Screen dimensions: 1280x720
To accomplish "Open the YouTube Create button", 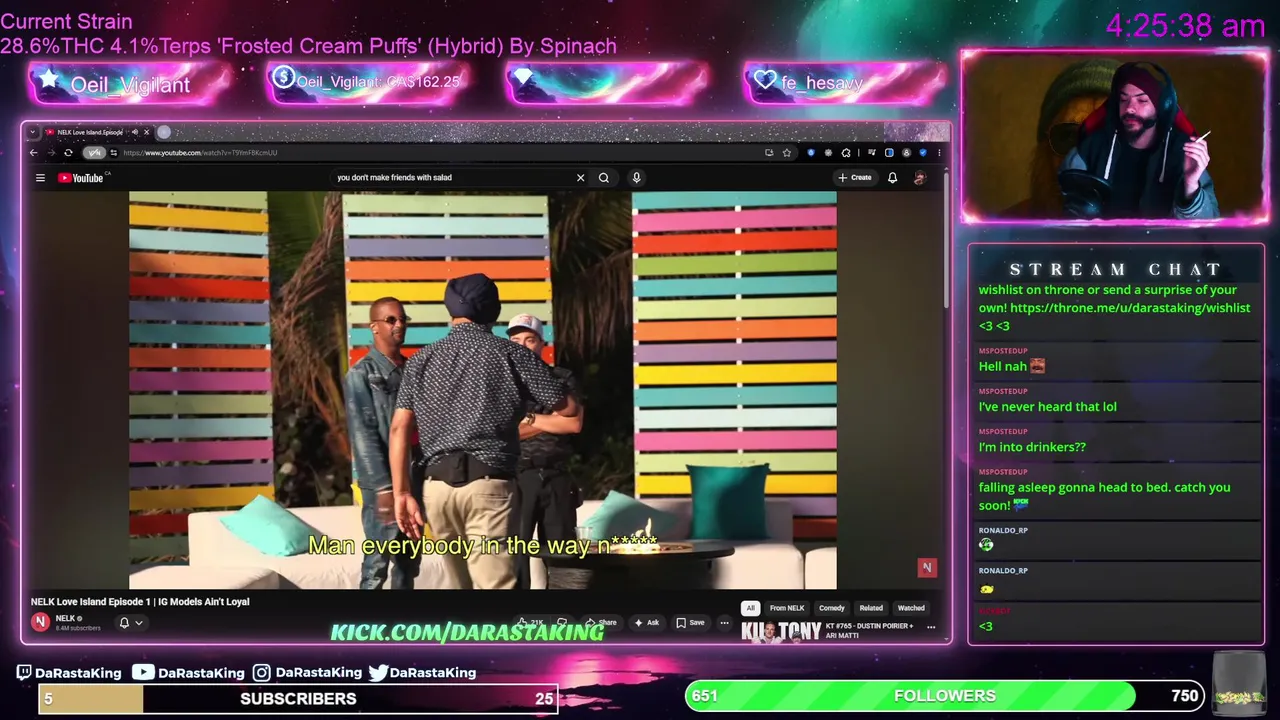I will pyautogui.click(x=855, y=178).
